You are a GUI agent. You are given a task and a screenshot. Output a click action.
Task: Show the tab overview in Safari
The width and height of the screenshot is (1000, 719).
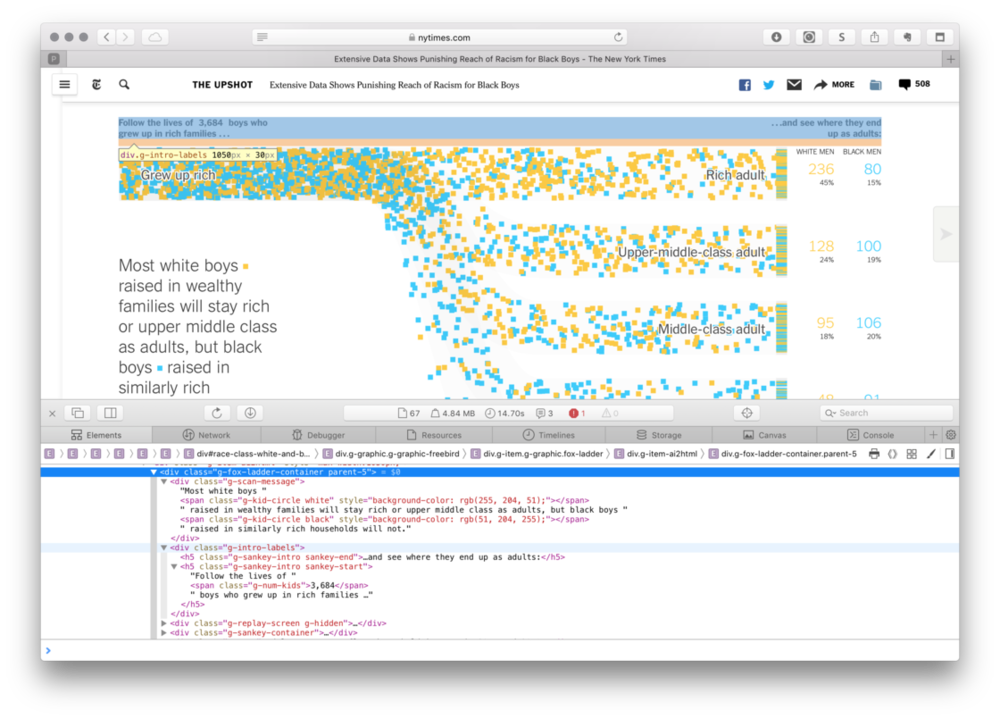pyautogui.click(x=939, y=38)
